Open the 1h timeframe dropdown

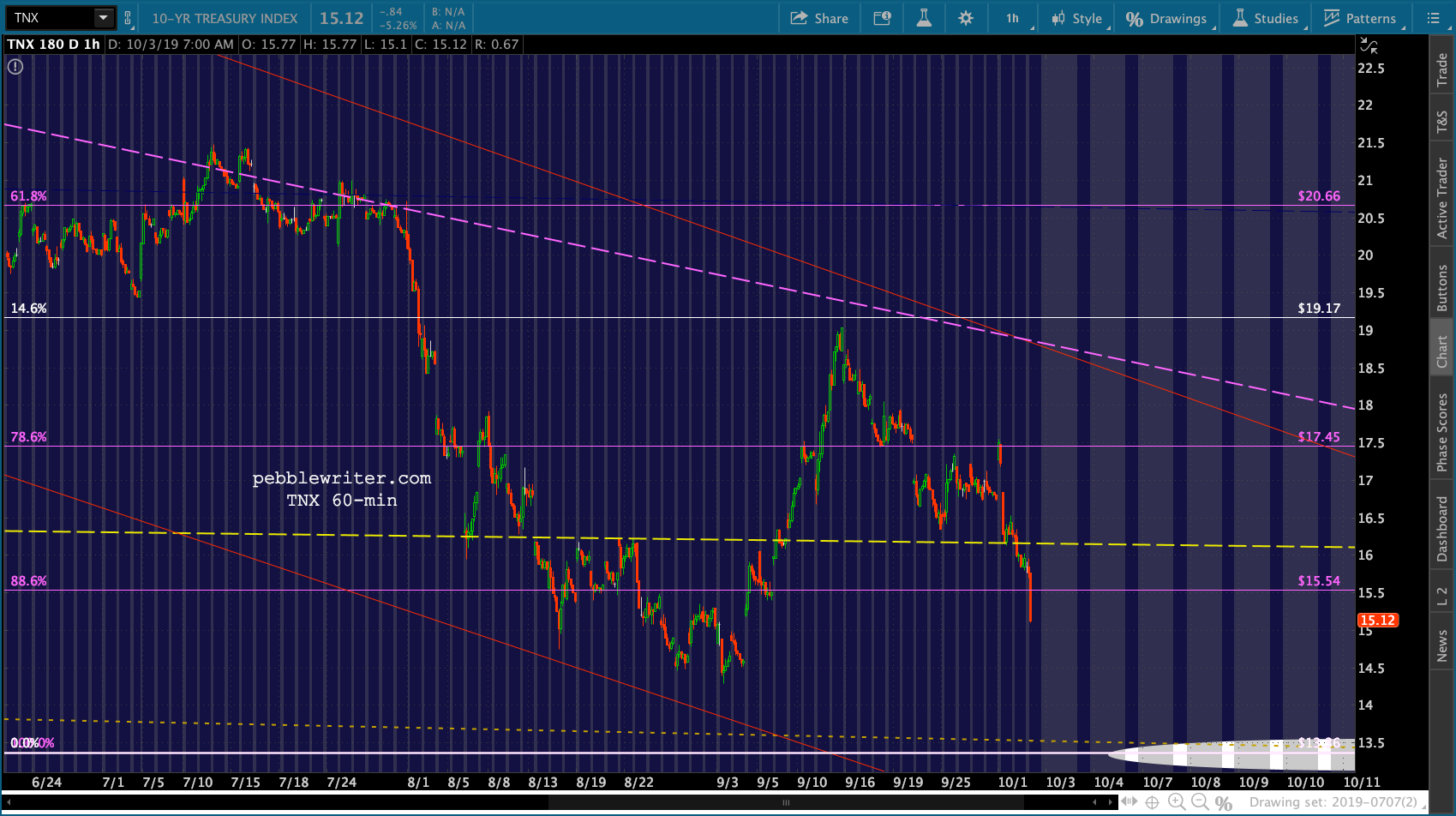tap(1013, 18)
